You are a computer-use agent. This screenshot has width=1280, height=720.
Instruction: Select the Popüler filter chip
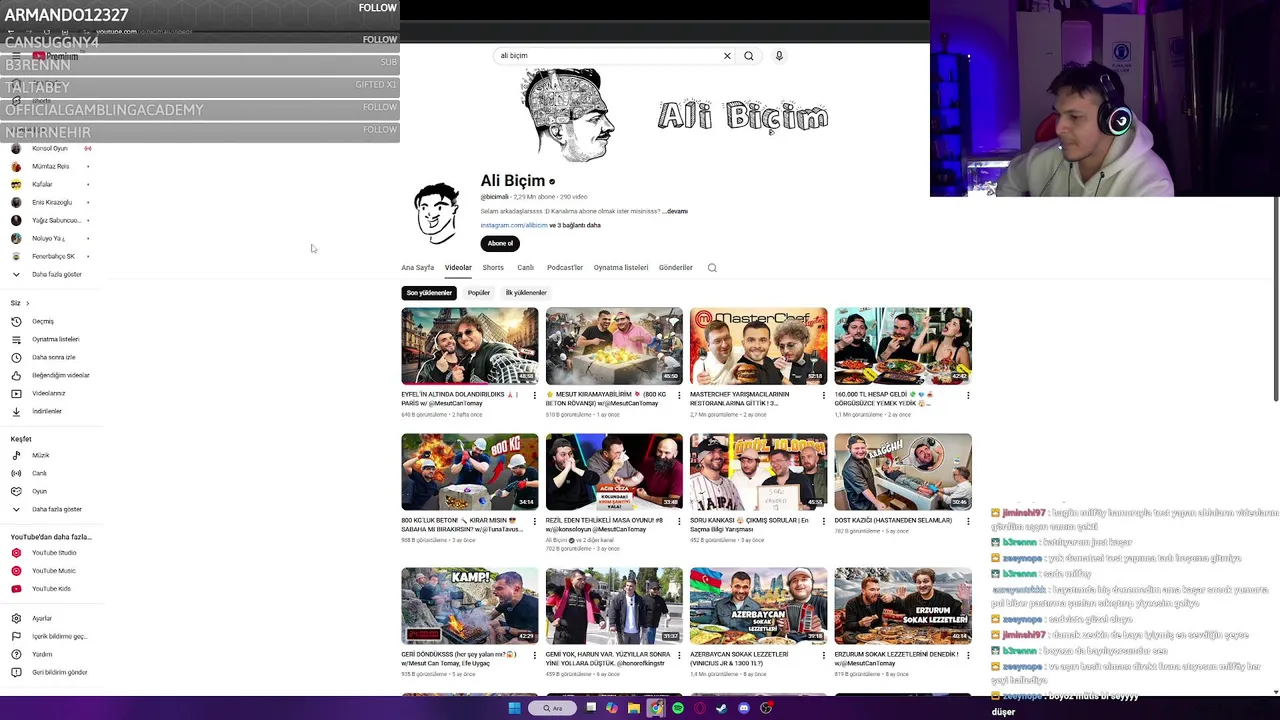click(479, 293)
